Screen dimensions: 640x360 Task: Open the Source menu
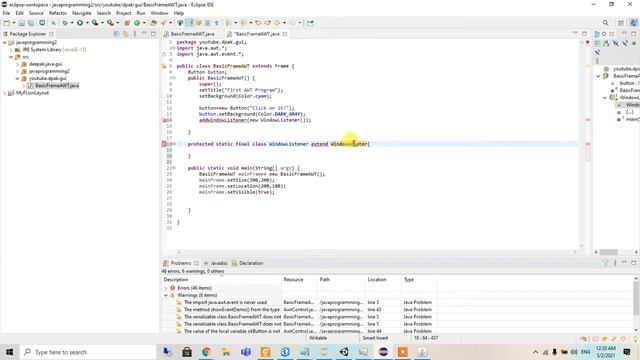36,13
